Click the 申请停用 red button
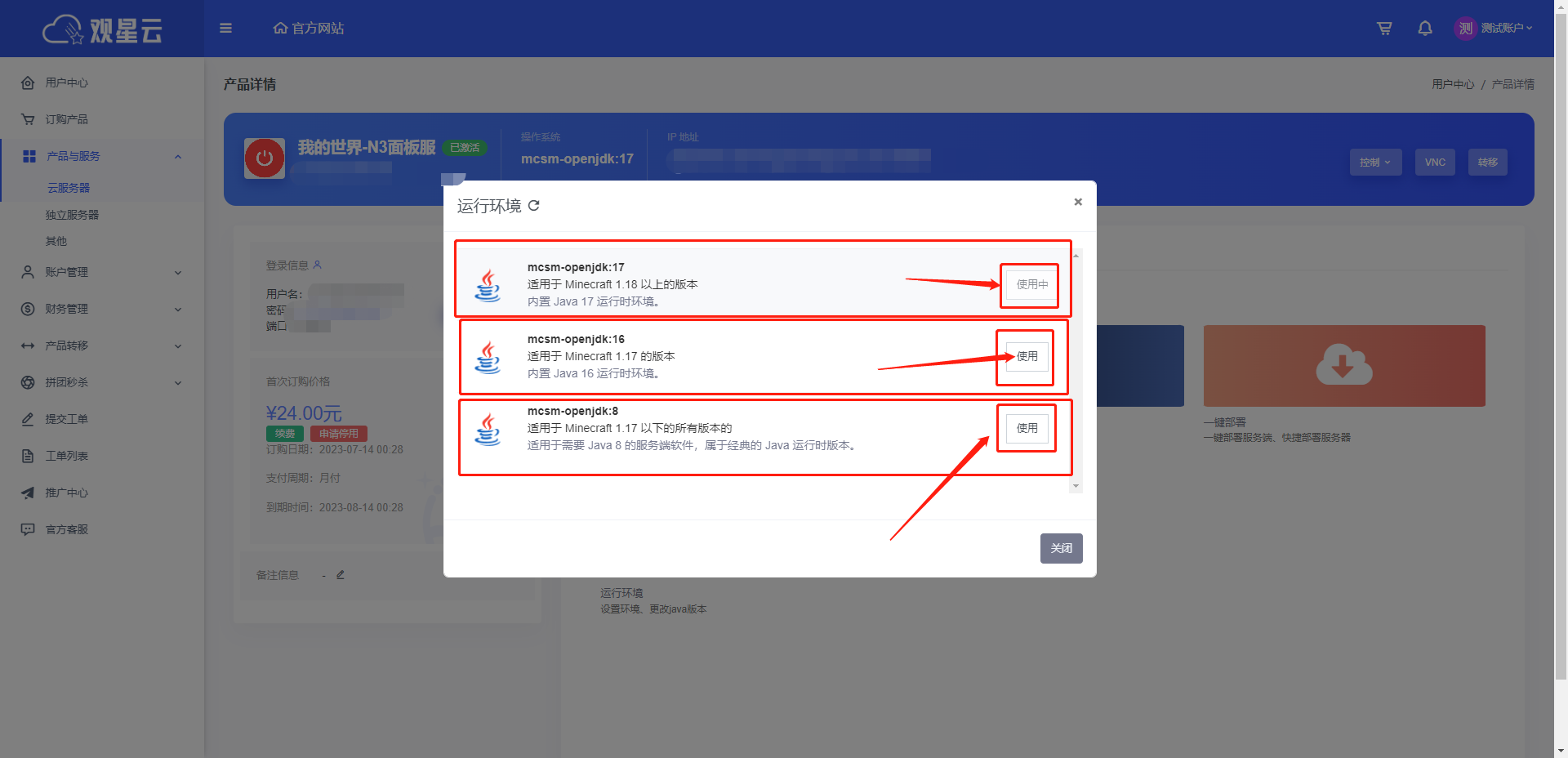Image resolution: width=1568 pixels, height=758 pixels. pos(338,434)
